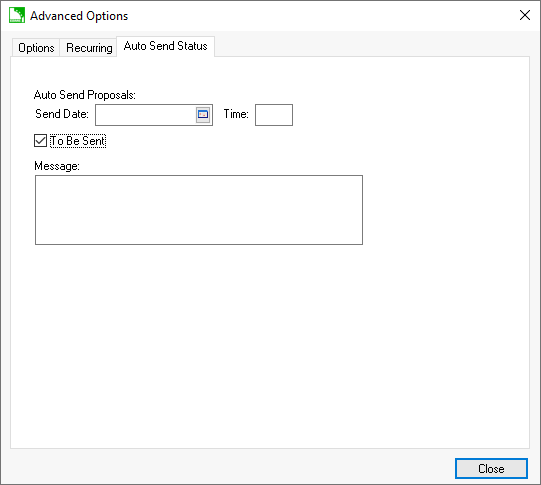Click the Close button
Viewport: 541px width, 485px height.
pos(491,468)
